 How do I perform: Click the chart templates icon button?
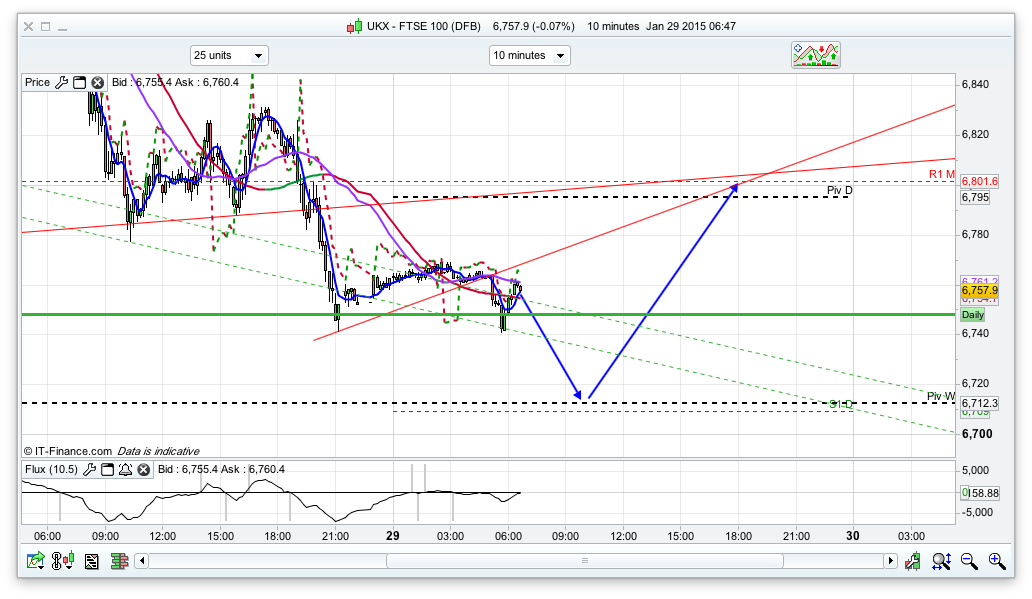point(816,55)
